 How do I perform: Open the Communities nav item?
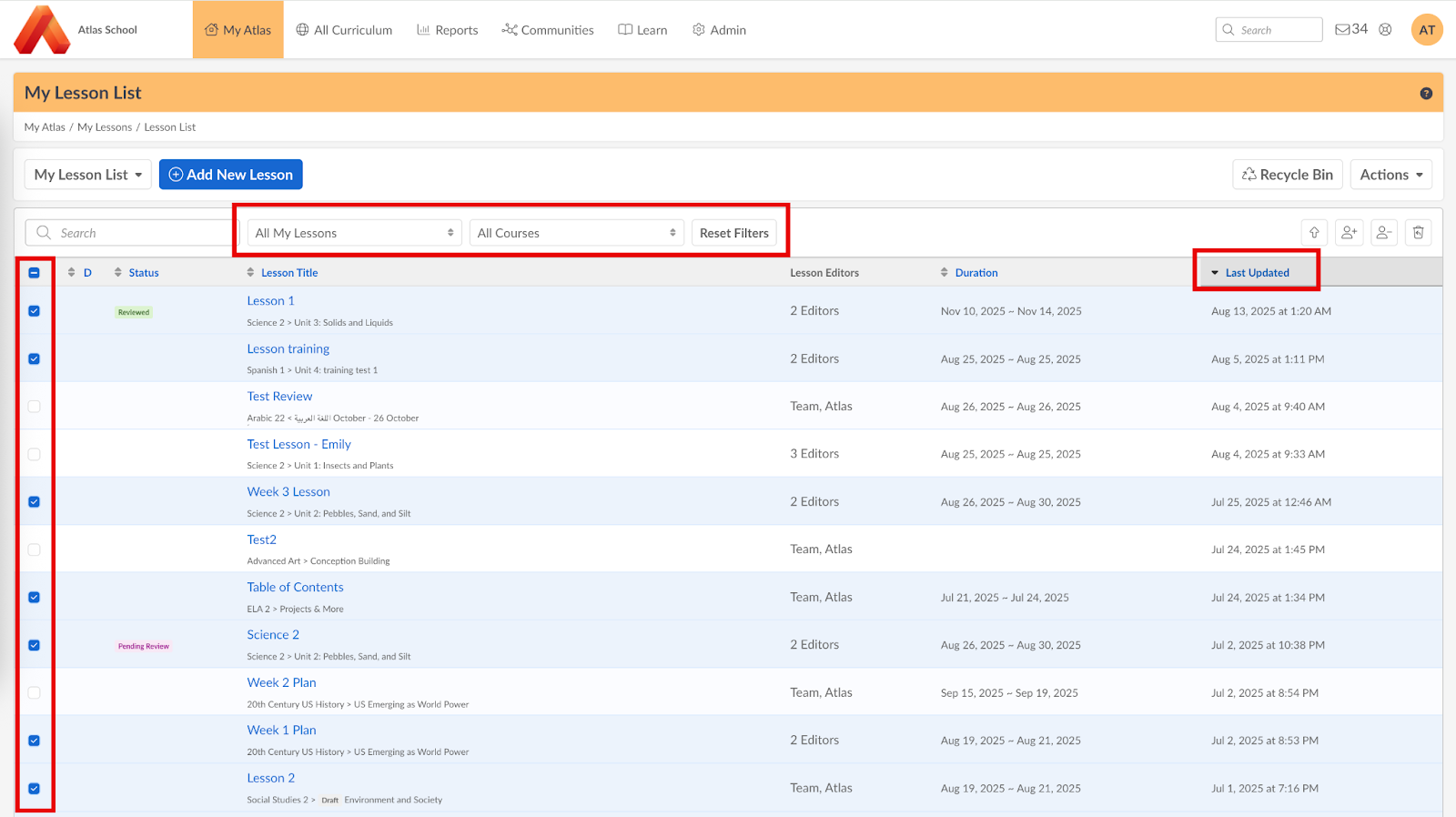click(548, 30)
